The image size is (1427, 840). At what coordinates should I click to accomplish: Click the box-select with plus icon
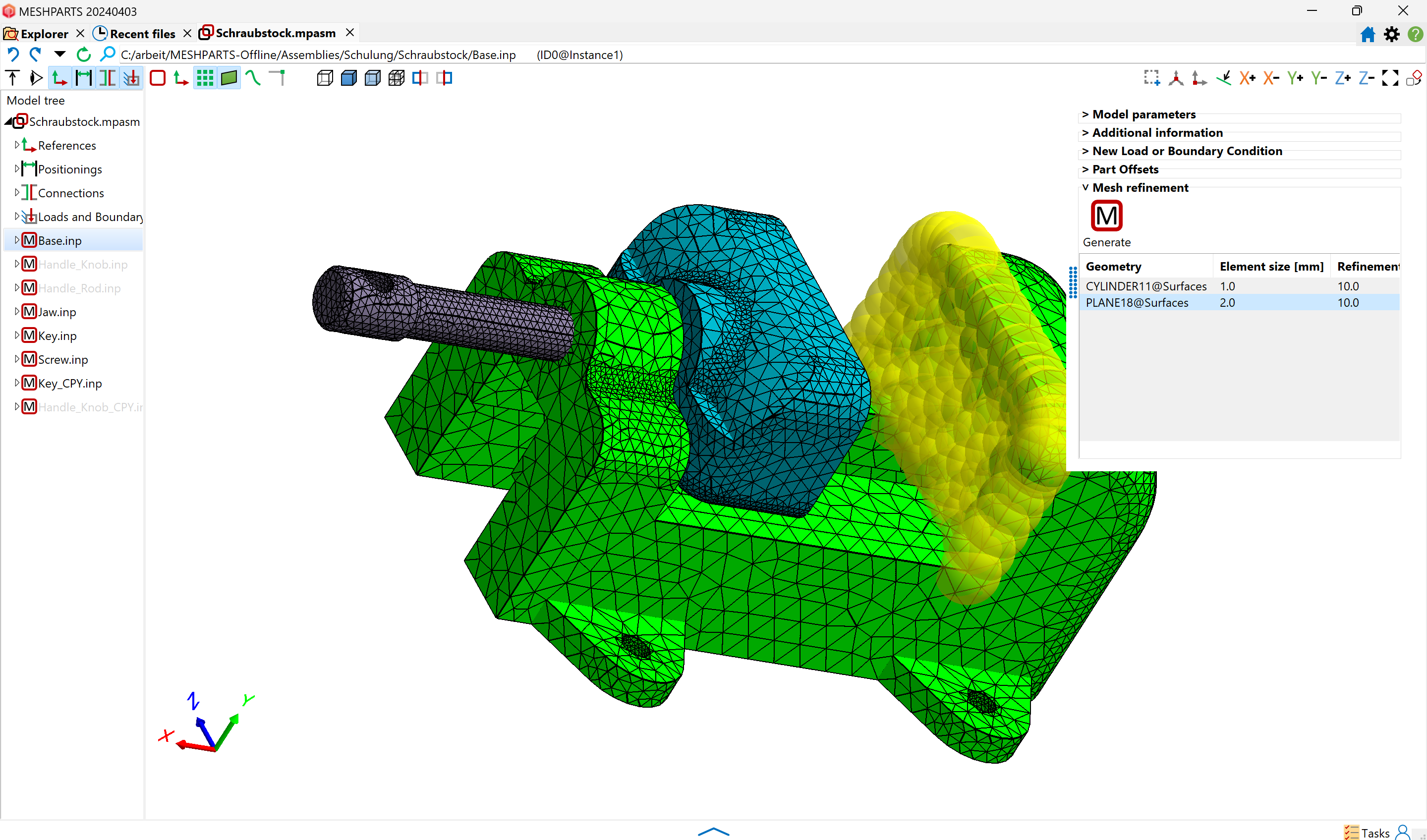(1152, 77)
